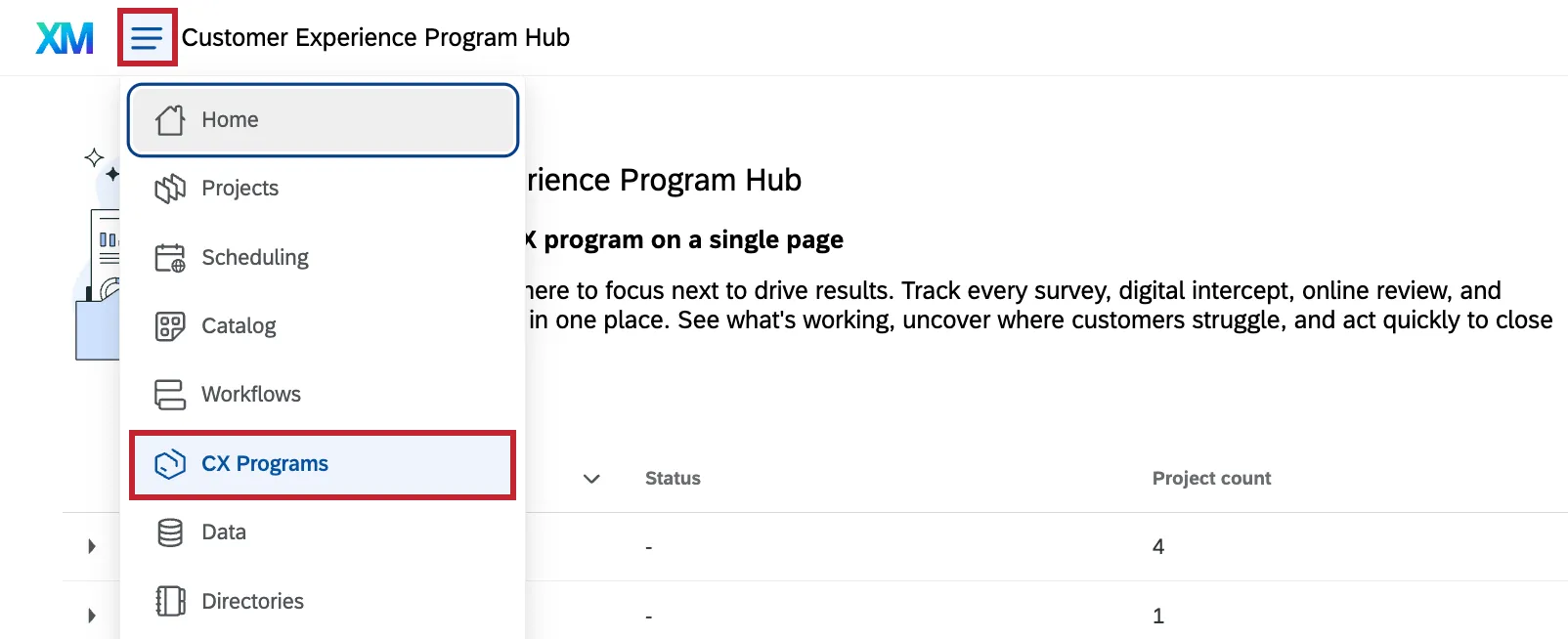Screen dimensions: 1568x639
Task: Select the Workflows icon
Action: 169,394
